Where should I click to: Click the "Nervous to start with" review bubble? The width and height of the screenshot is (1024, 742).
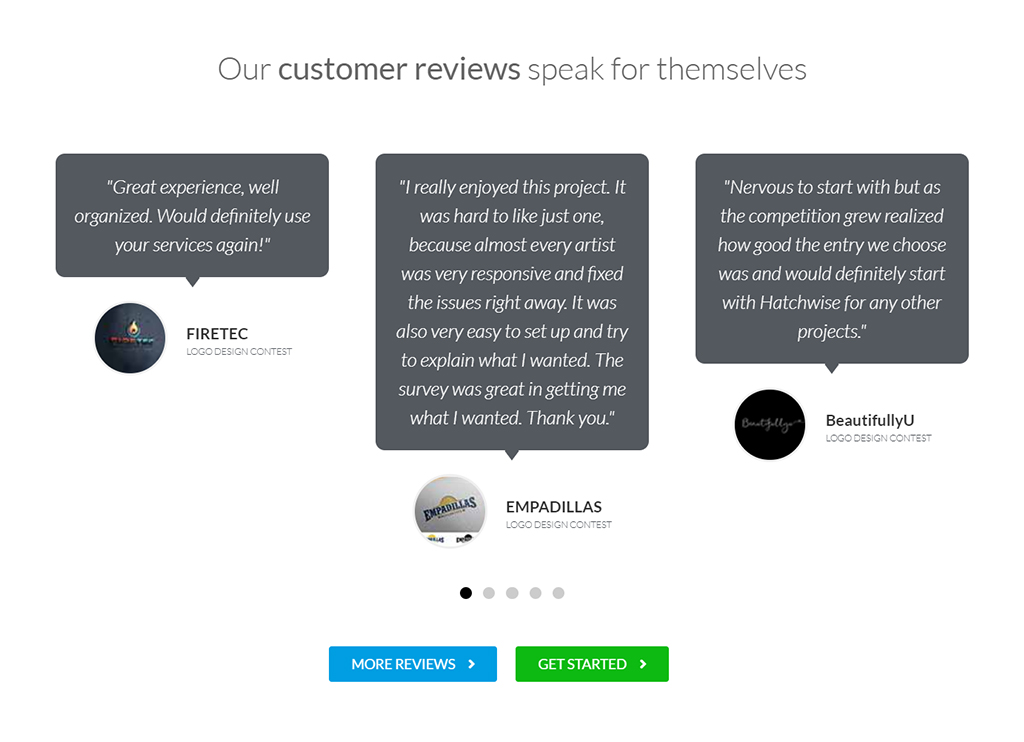pyautogui.click(x=832, y=259)
